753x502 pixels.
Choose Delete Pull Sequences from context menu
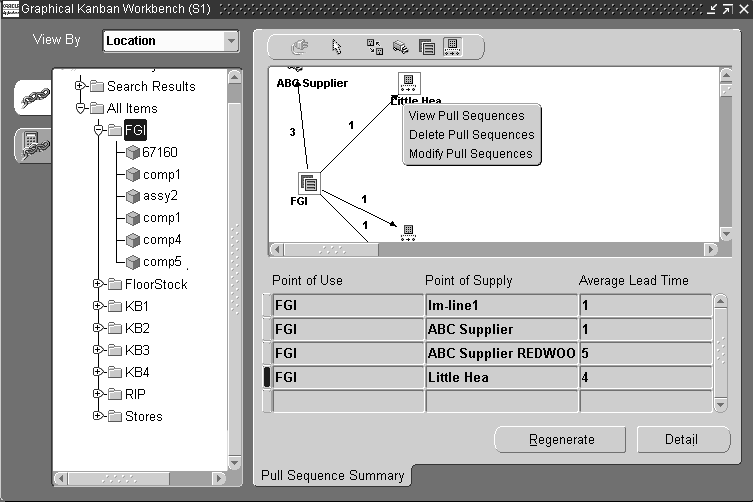click(x=472, y=135)
